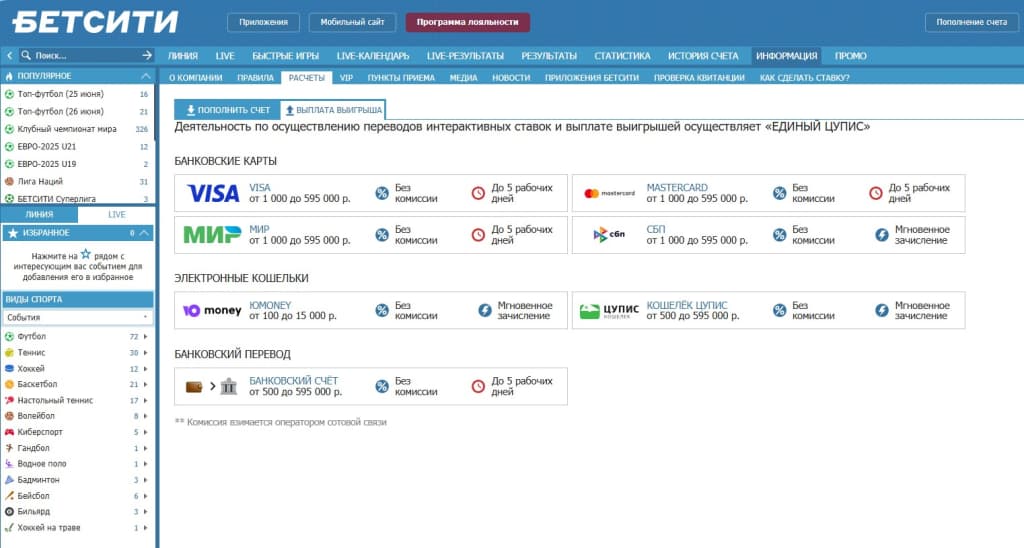Click the Программа лояльности button
1024x548 pixels.
pos(468,22)
